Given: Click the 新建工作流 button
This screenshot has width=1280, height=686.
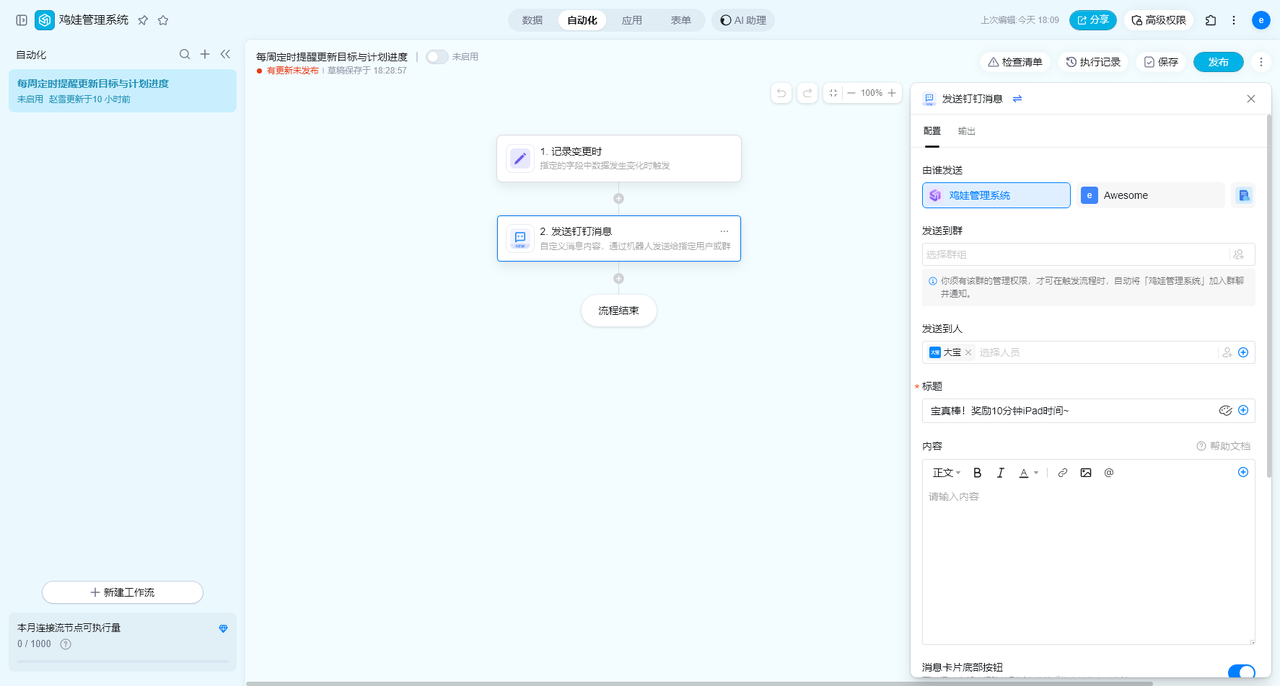Looking at the screenshot, I should (122, 592).
